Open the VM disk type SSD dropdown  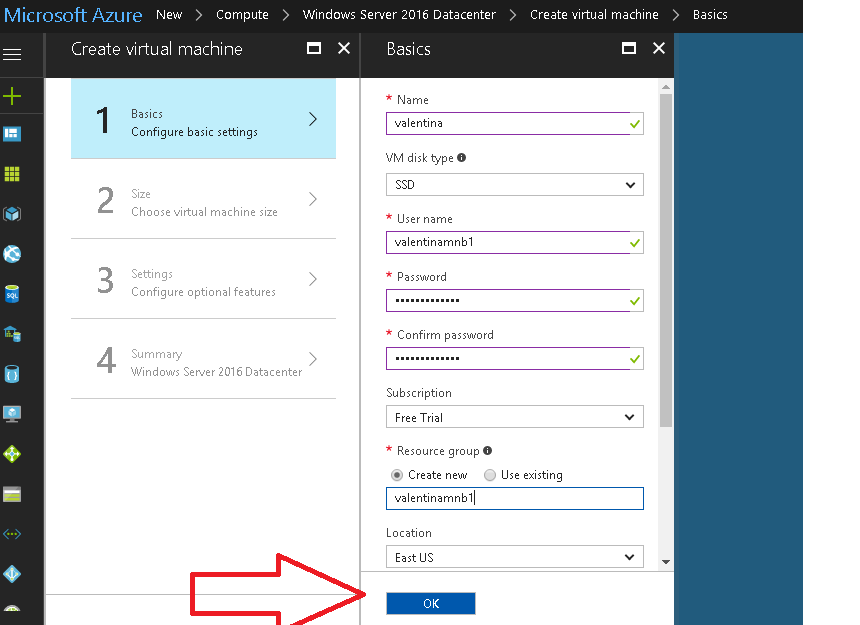[514, 185]
